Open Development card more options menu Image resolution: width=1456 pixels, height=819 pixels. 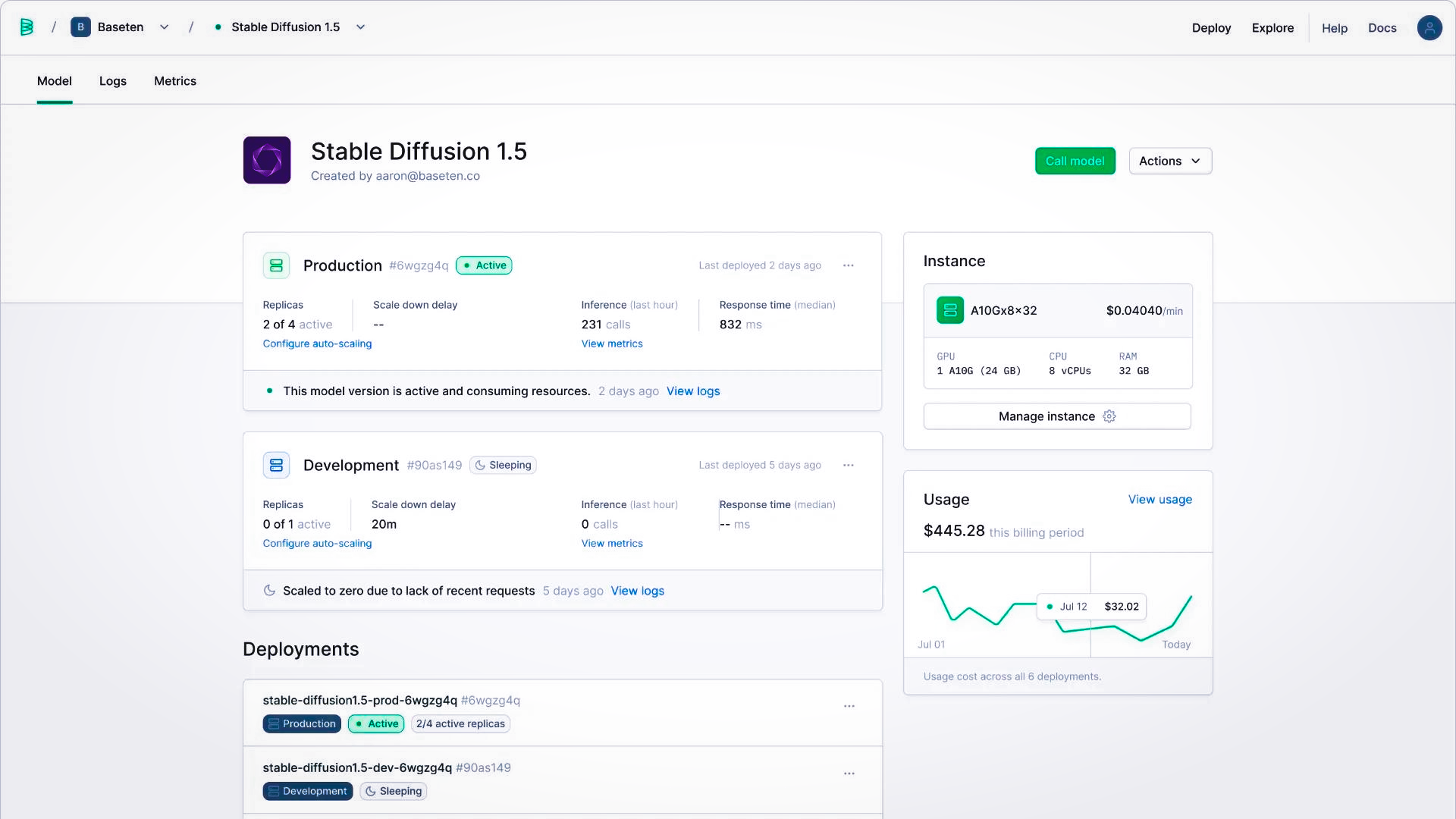pyautogui.click(x=849, y=465)
